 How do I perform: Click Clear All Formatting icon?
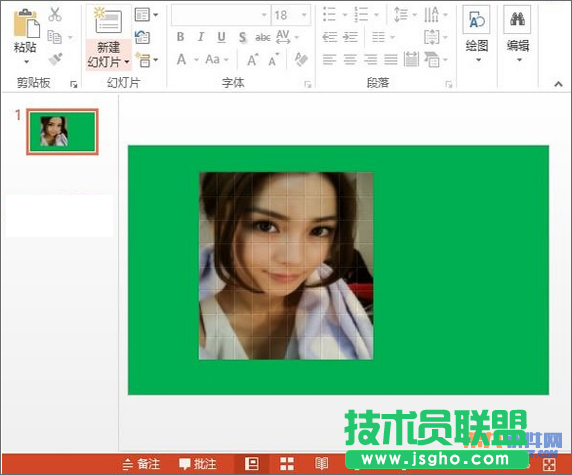click(x=301, y=59)
